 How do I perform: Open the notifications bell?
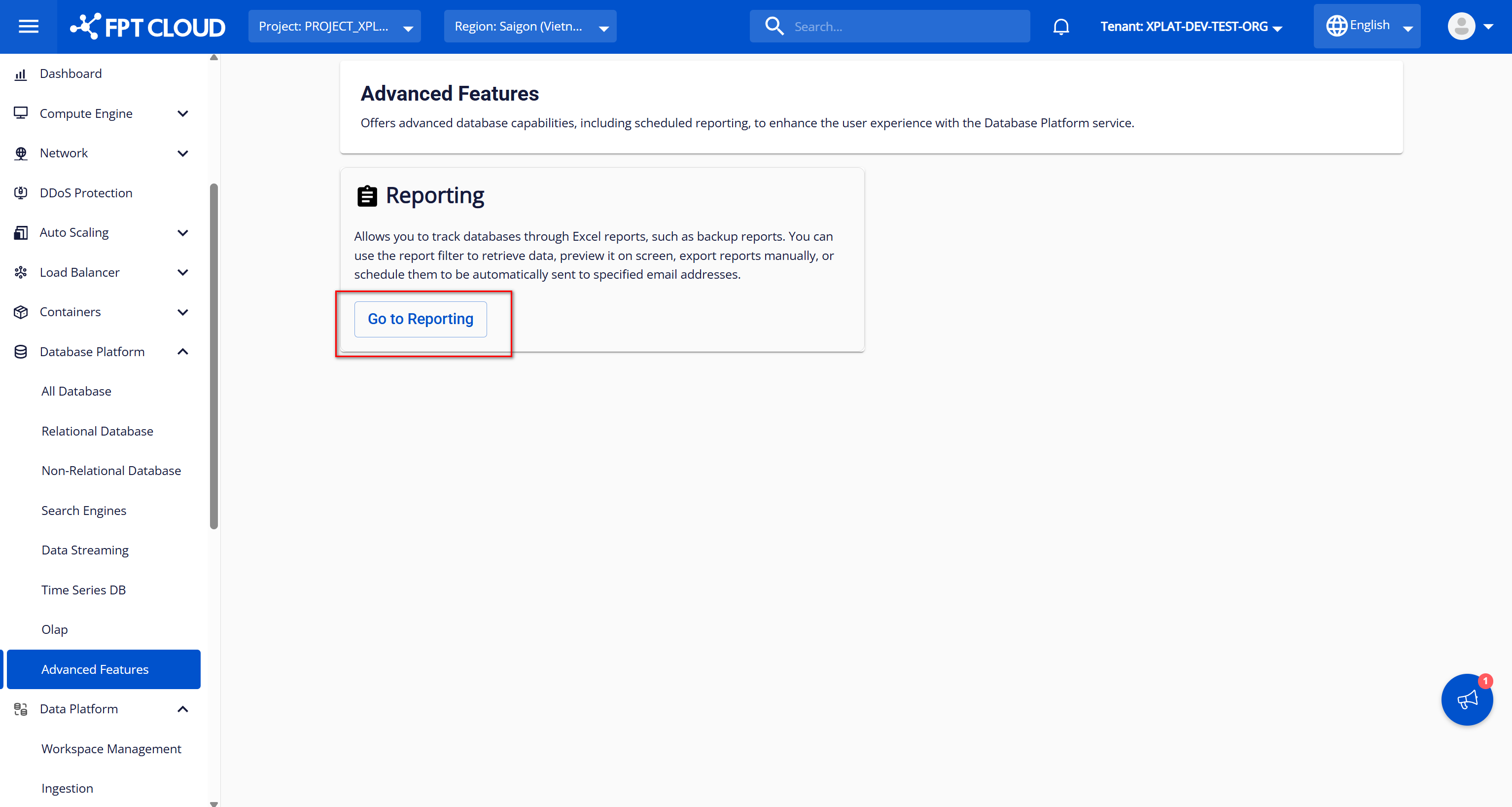click(1060, 27)
